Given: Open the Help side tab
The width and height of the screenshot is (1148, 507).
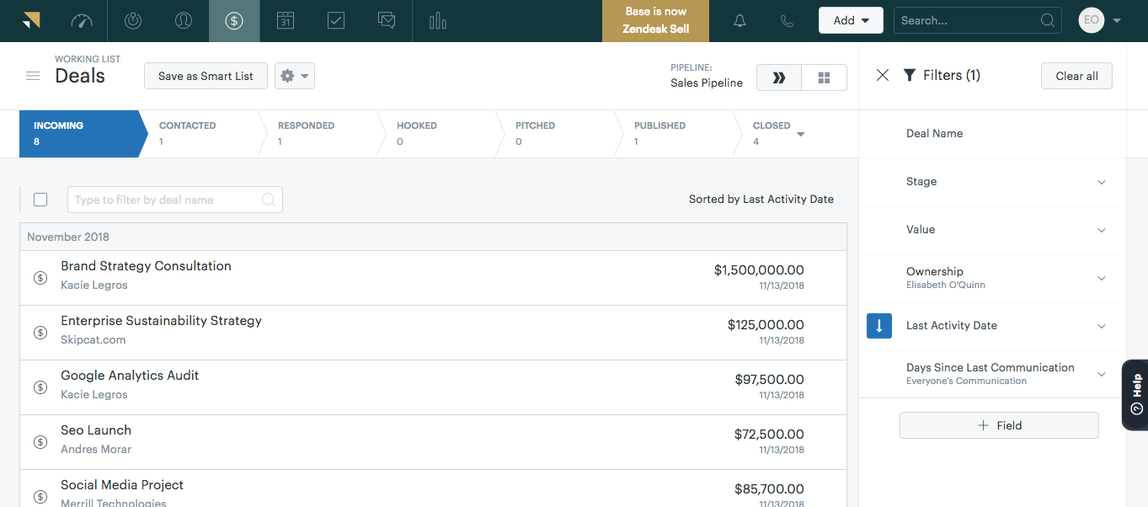Looking at the screenshot, I should coord(1135,395).
